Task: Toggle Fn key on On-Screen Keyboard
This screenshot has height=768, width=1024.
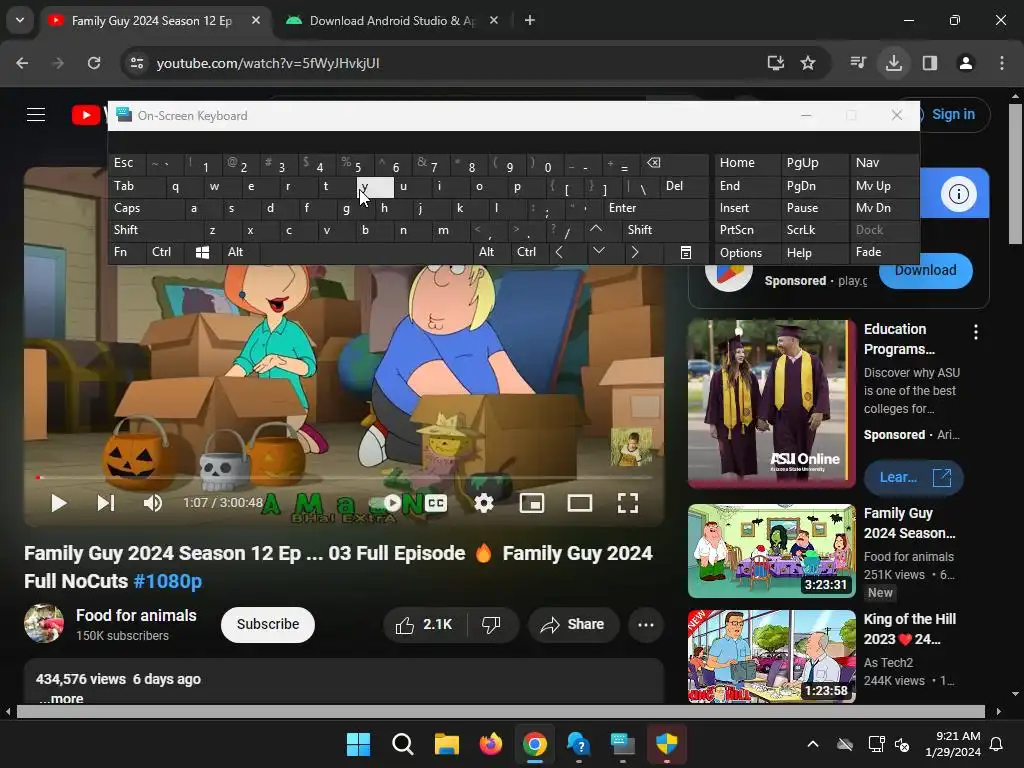Action: pos(127,252)
